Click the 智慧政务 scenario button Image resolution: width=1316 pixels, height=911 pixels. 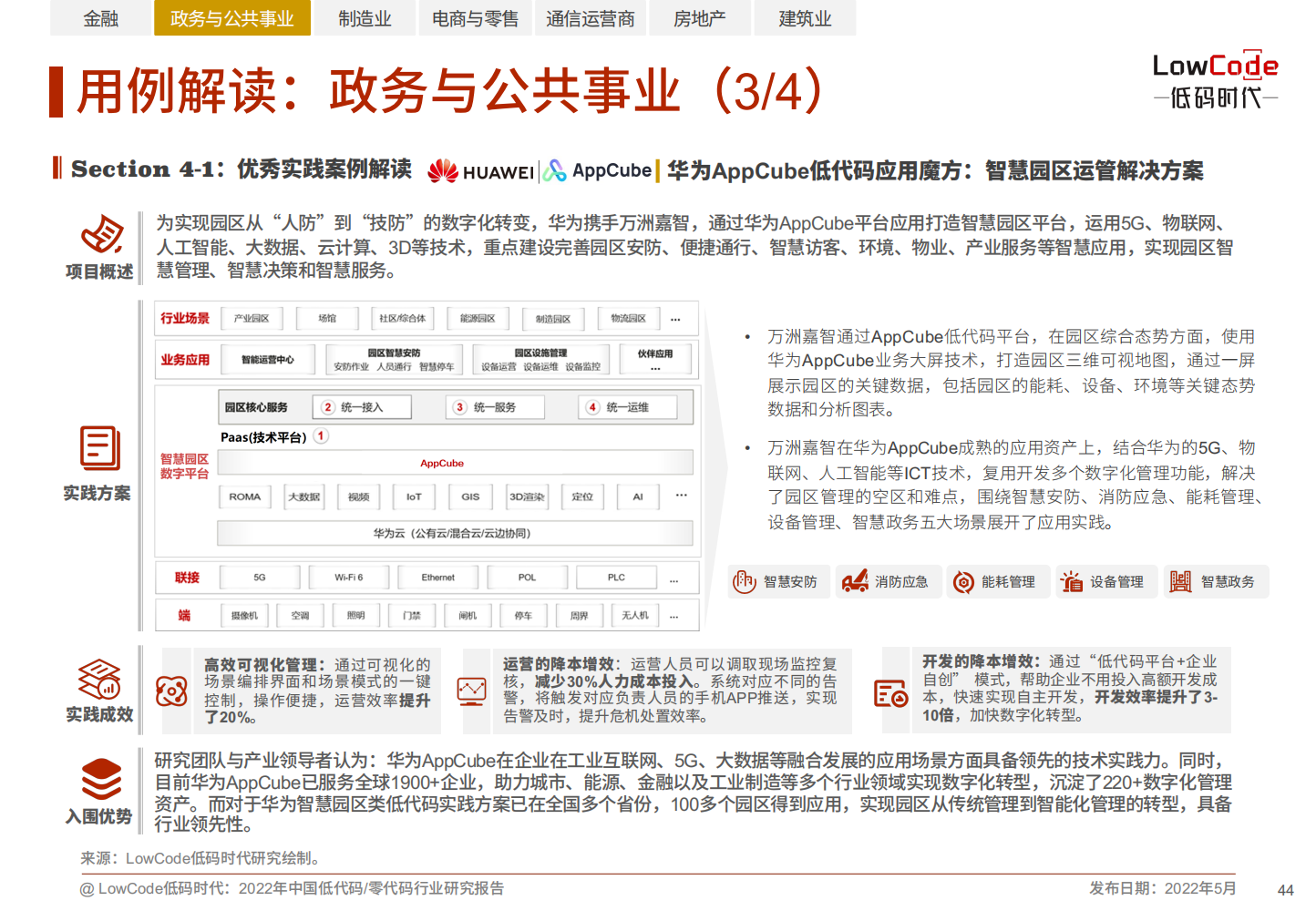[1216, 581]
